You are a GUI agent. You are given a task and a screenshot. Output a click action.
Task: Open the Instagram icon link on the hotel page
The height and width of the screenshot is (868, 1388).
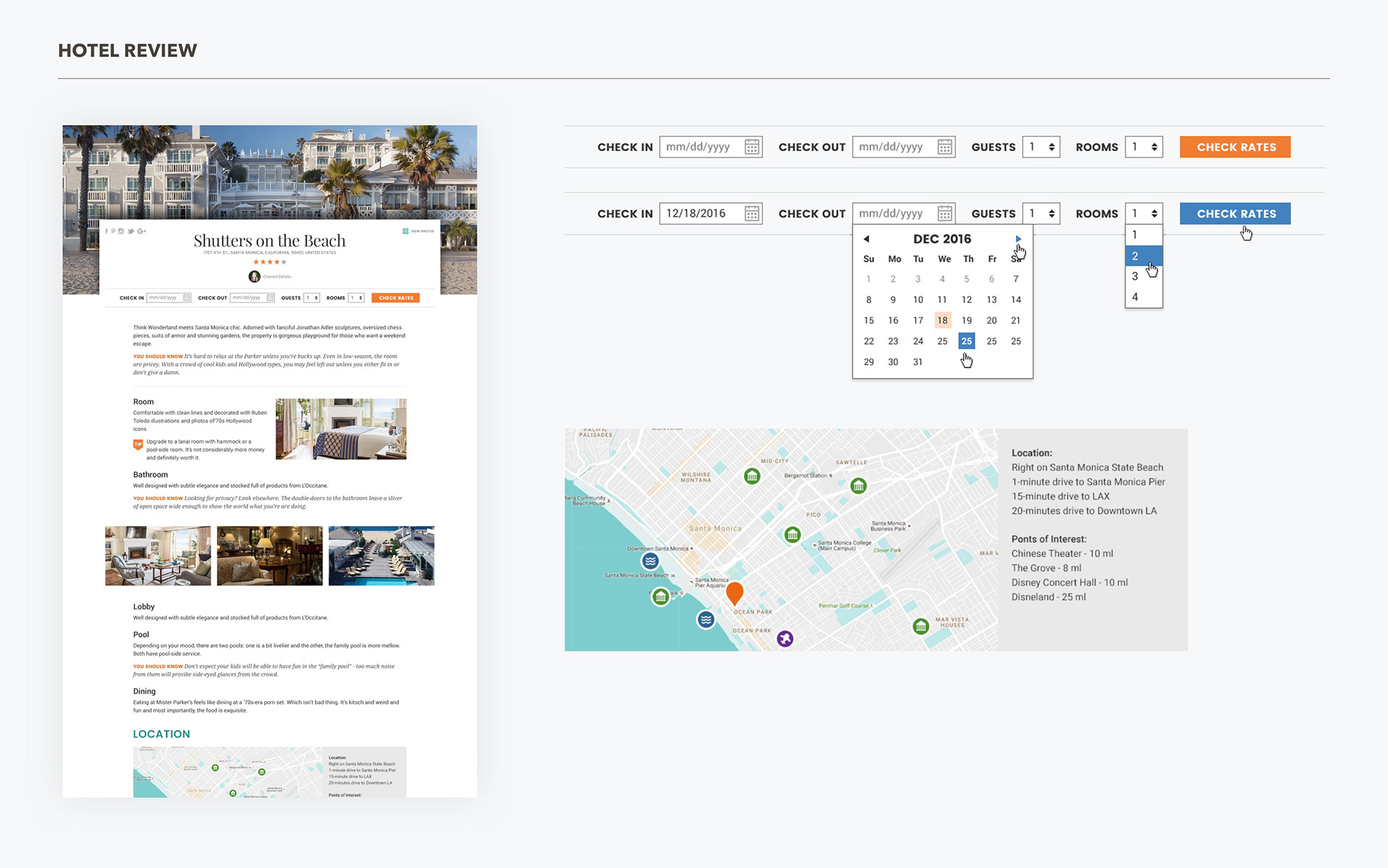(x=121, y=231)
